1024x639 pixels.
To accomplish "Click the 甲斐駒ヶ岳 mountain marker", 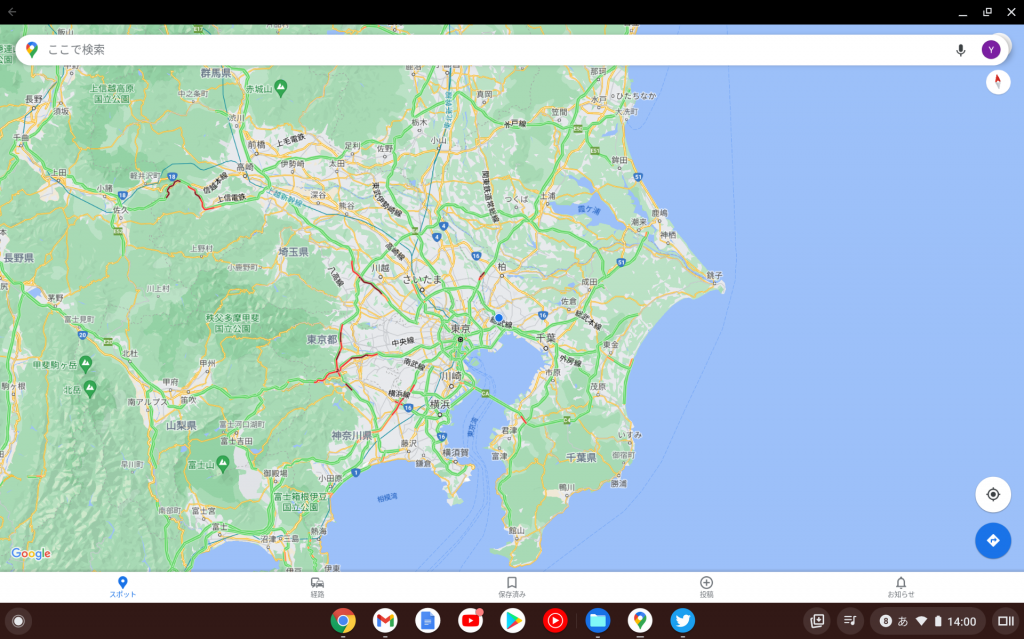I will [x=86, y=363].
